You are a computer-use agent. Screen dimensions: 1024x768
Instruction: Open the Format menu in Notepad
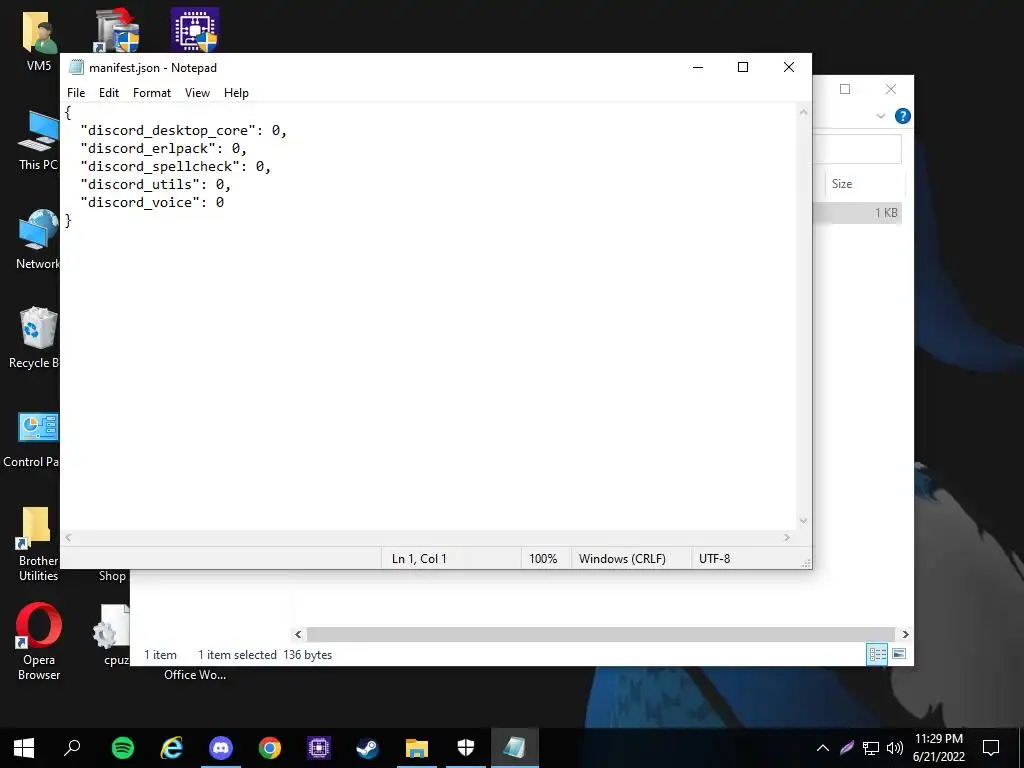point(152,93)
